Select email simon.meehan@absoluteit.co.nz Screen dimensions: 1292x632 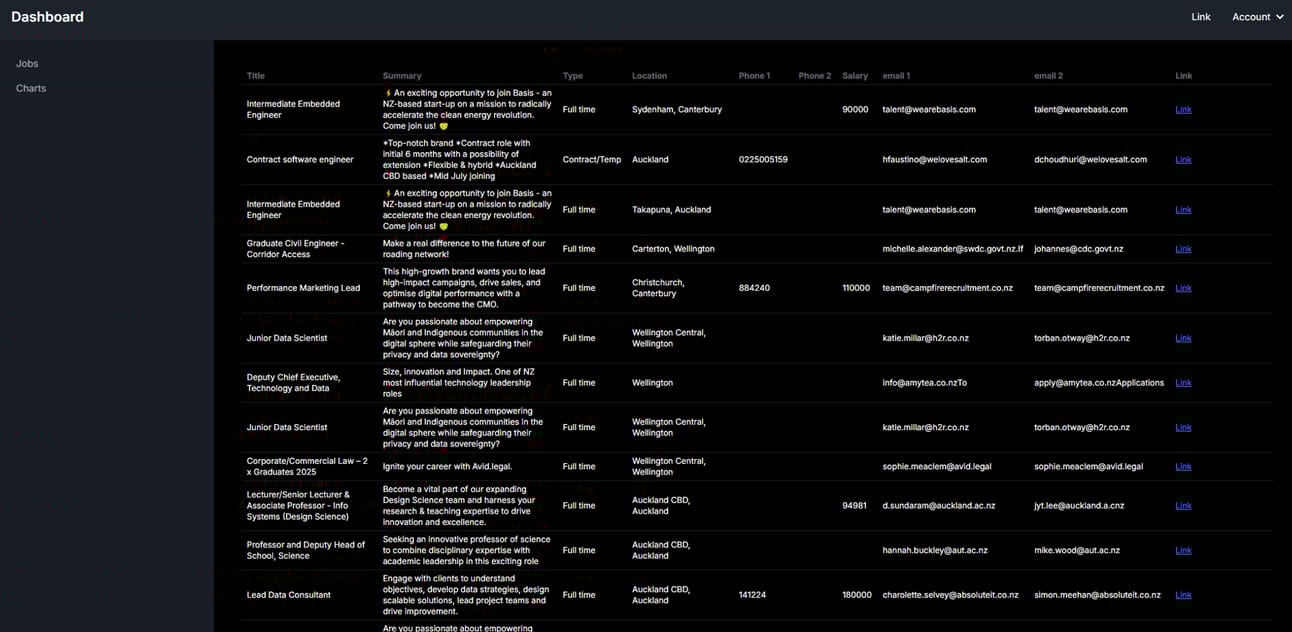point(1097,595)
